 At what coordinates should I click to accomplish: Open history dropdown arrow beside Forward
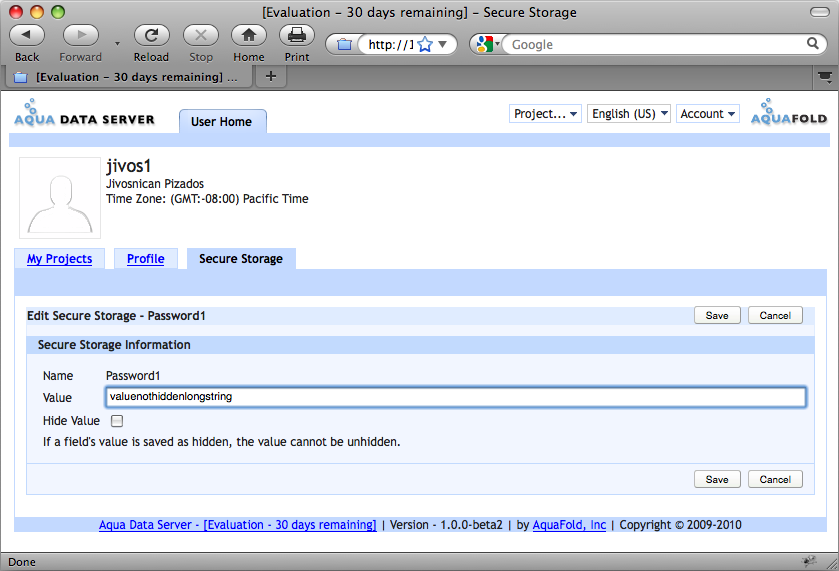click(117, 44)
